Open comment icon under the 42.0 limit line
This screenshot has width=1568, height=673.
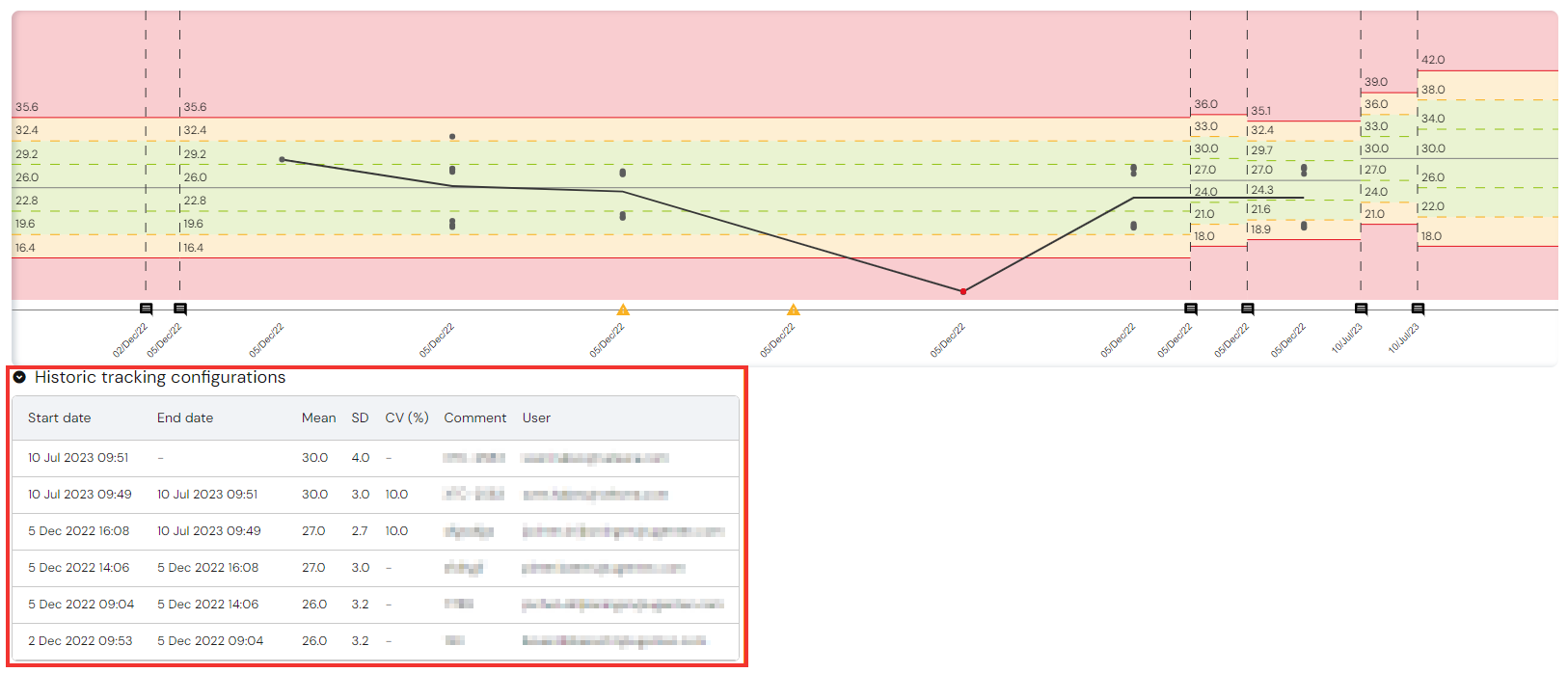point(1418,310)
